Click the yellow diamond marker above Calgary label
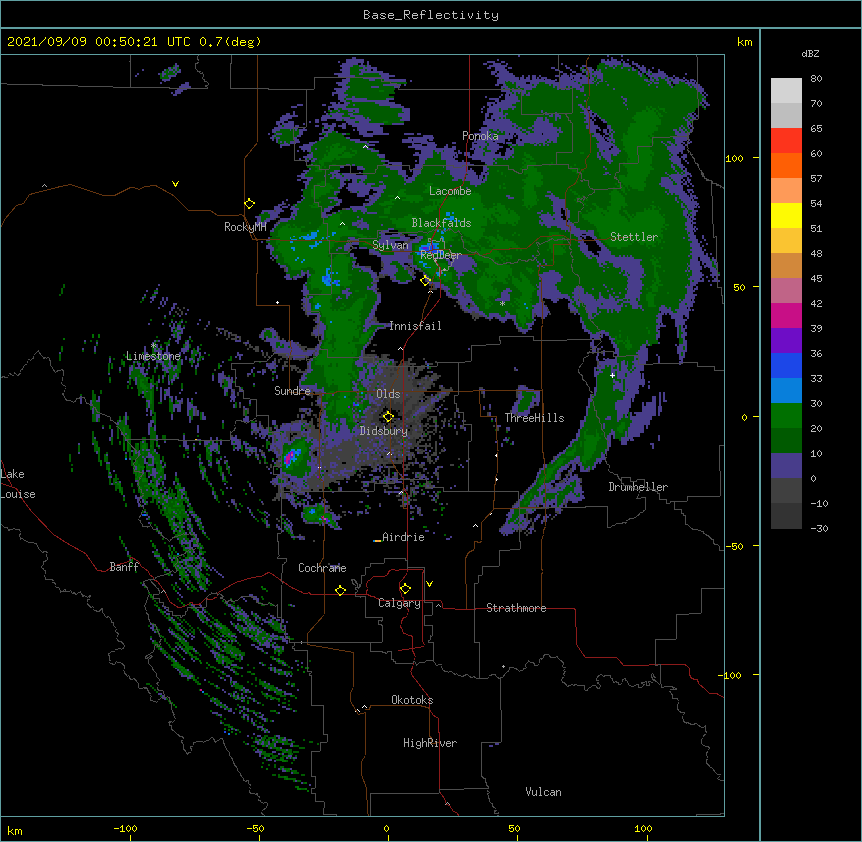This screenshot has height=842, width=862. click(405, 589)
